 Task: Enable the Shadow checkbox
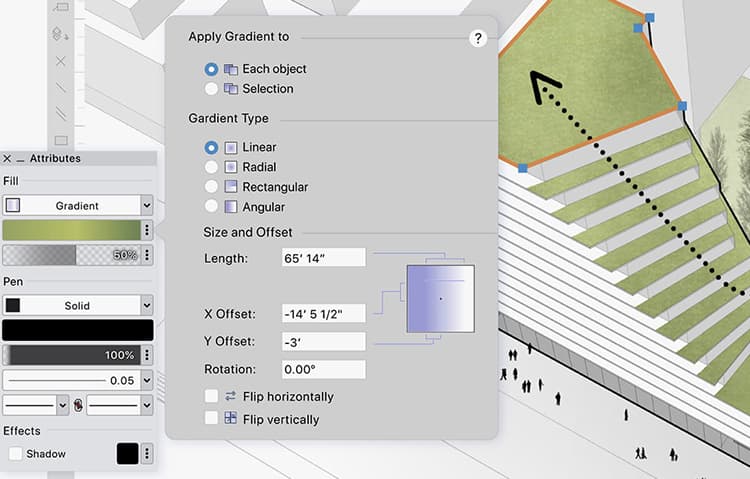coord(15,454)
